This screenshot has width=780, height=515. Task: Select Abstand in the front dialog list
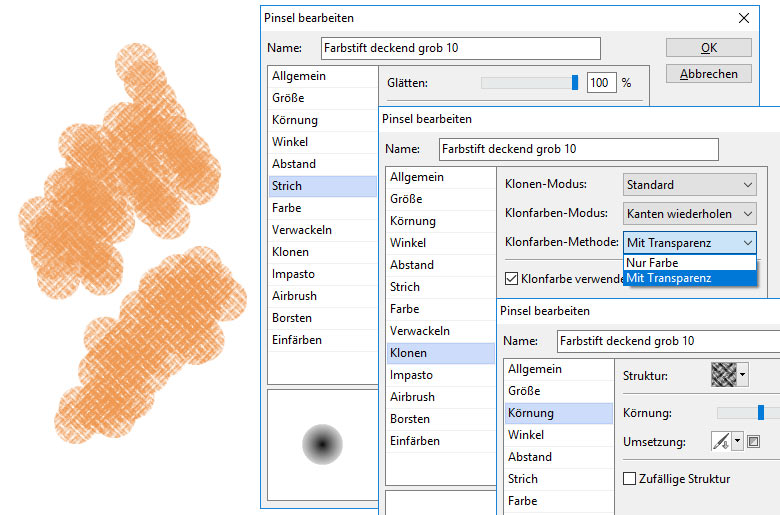pos(559,457)
